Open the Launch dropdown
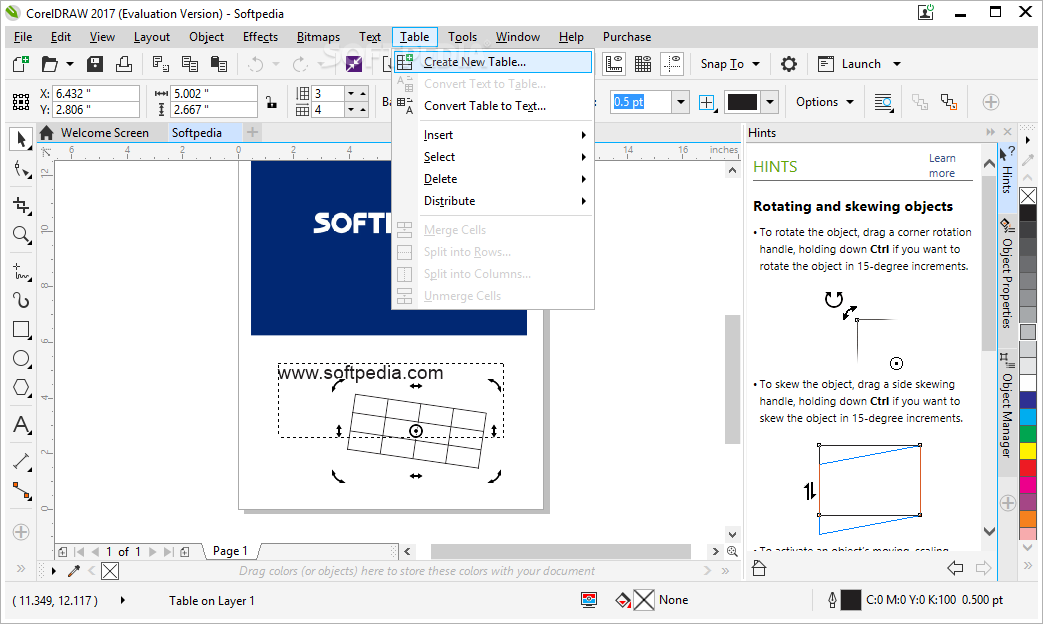The width and height of the screenshot is (1043, 624). [x=859, y=64]
